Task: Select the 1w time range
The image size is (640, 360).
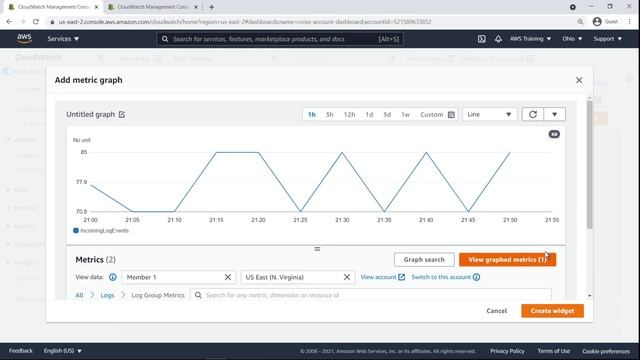Action: [405, 115]
